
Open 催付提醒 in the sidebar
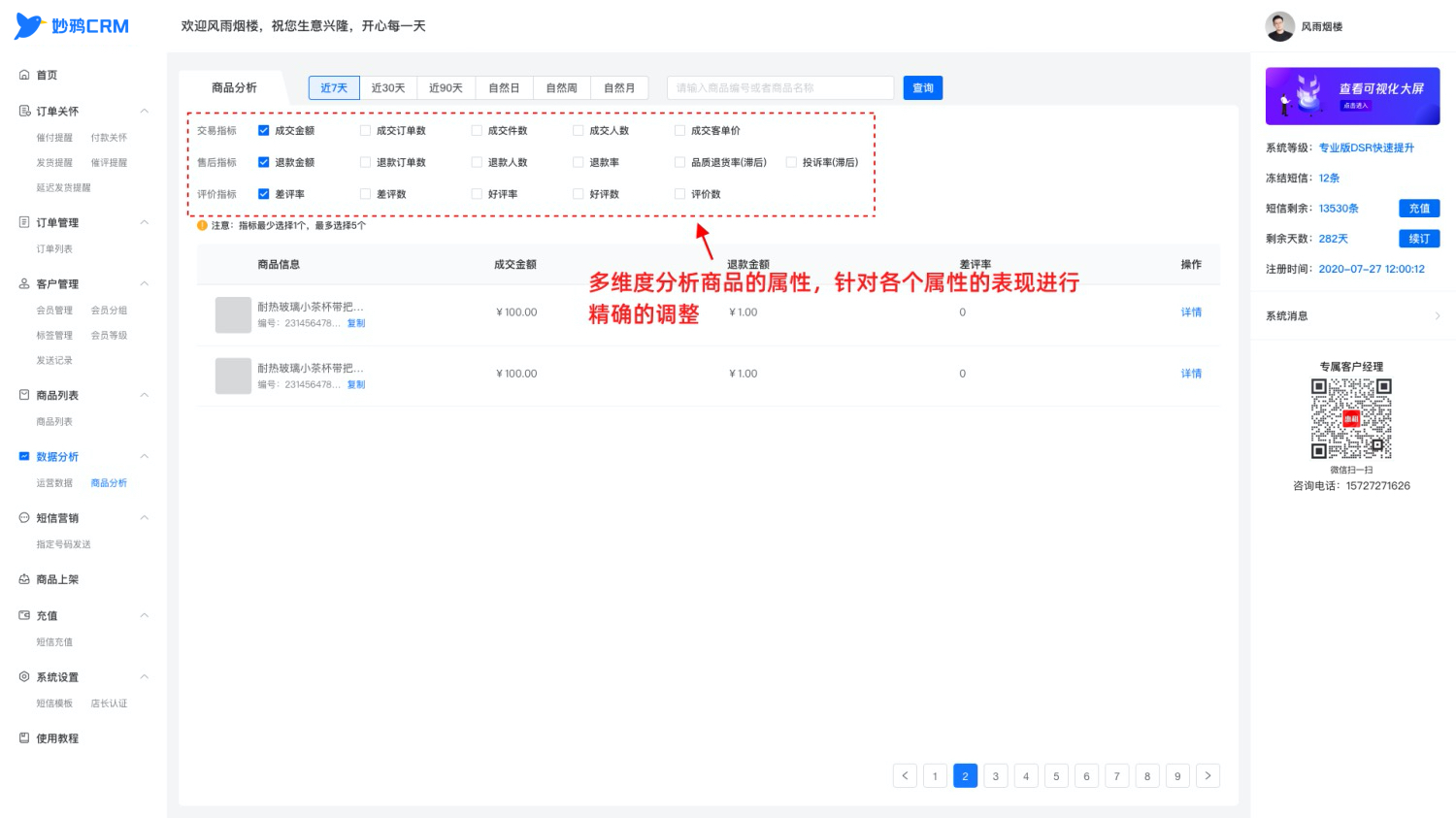click(54, 137)
